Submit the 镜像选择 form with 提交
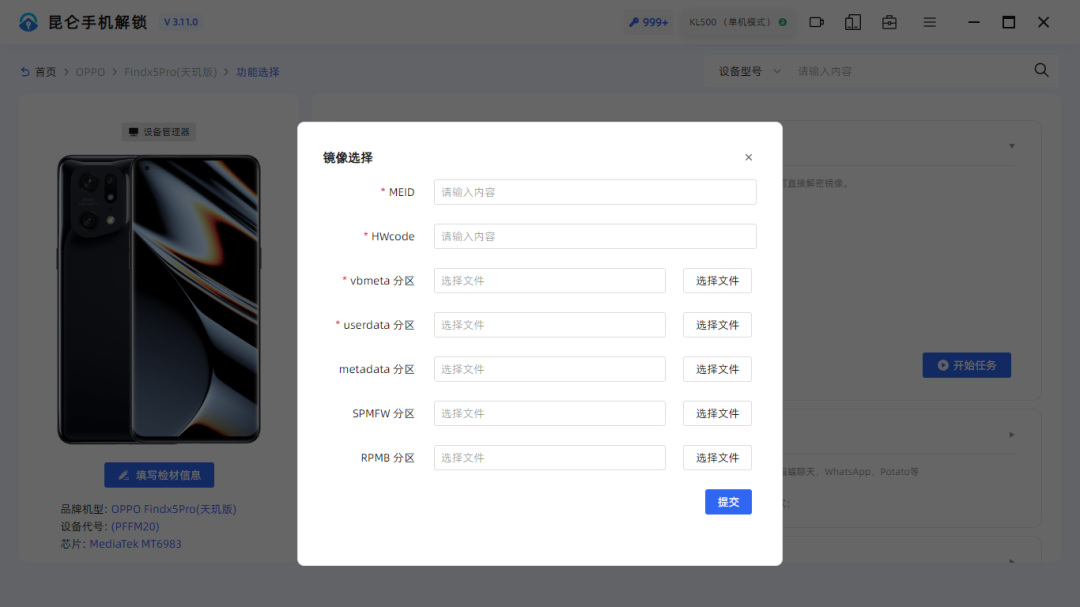This screenshot has height=607, width=1080. click(x=728, y=502)
